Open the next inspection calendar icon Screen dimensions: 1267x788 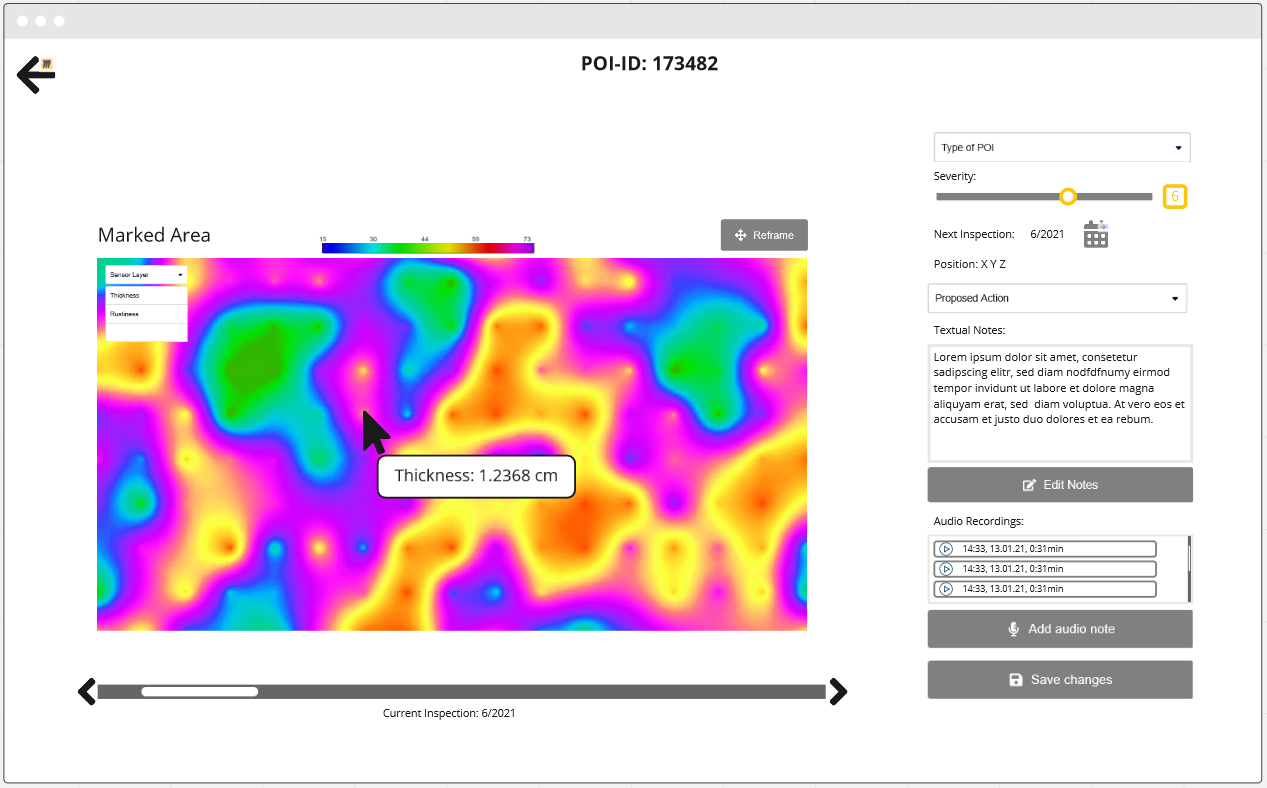(x=1096, y=234)
